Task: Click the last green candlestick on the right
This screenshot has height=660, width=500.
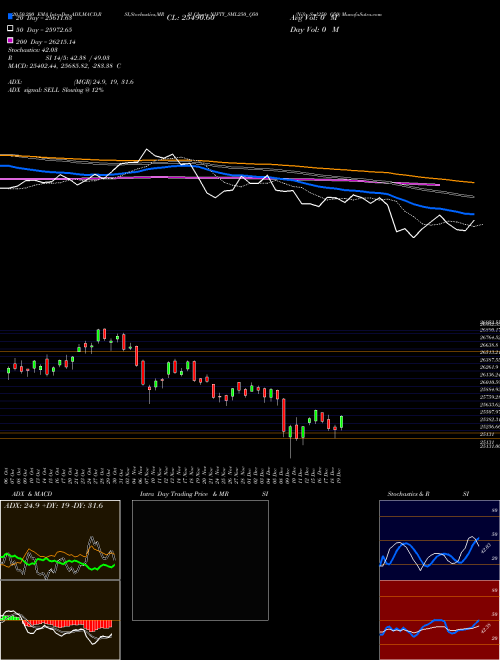Action: [x=341, y=422]
